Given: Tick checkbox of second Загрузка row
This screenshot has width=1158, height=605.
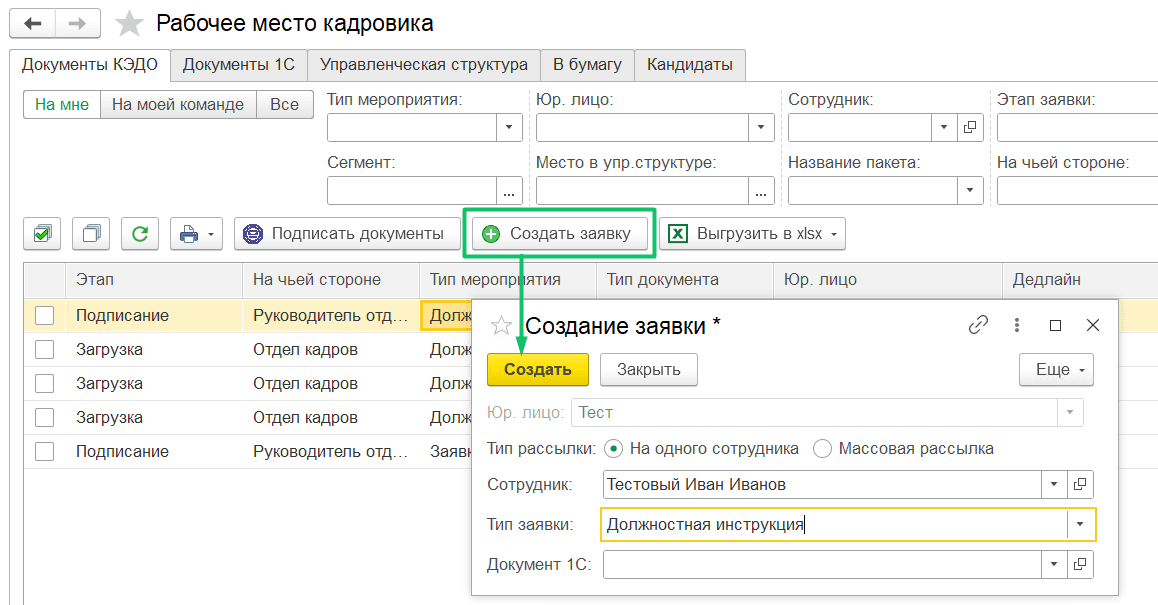Looking at the screenshot, I should [44, 383].
